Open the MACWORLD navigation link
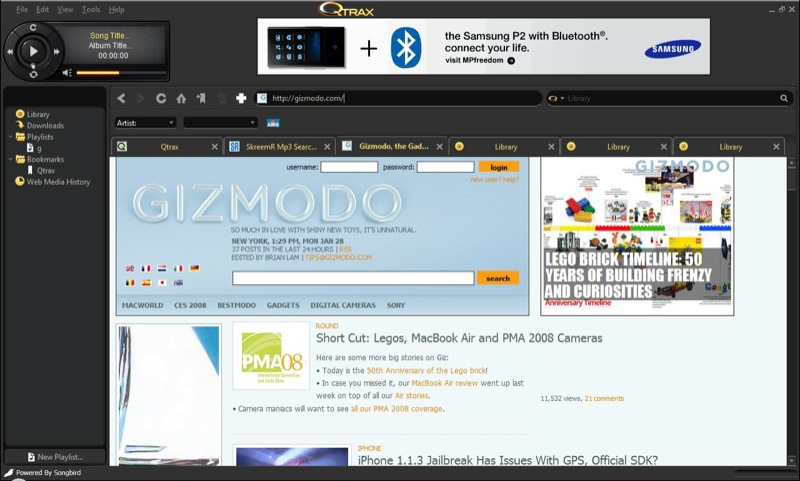This screenshot has width=800, height=481. (142, 305)
